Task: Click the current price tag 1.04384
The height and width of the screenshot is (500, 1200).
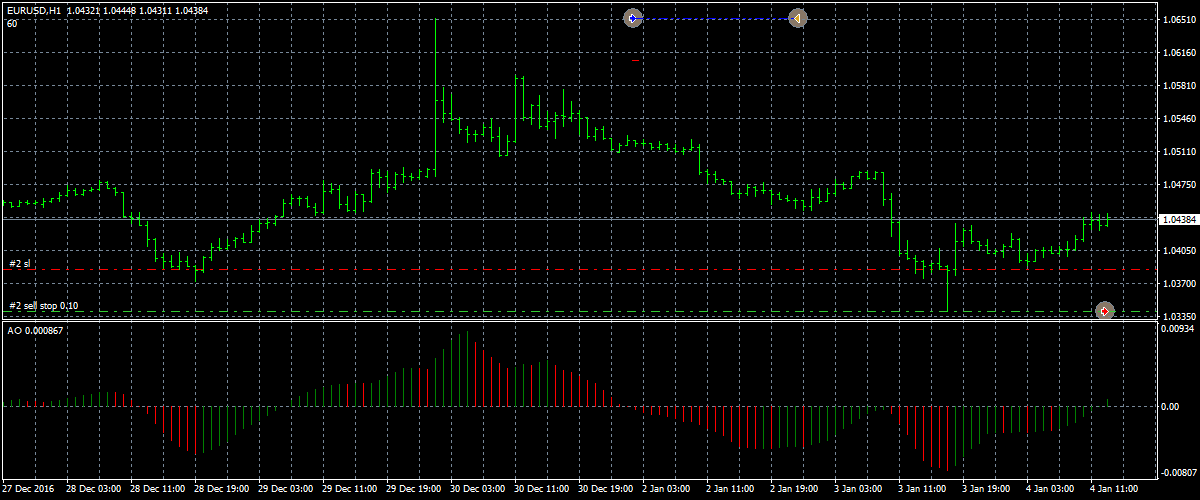Action: click(1177, 219)
